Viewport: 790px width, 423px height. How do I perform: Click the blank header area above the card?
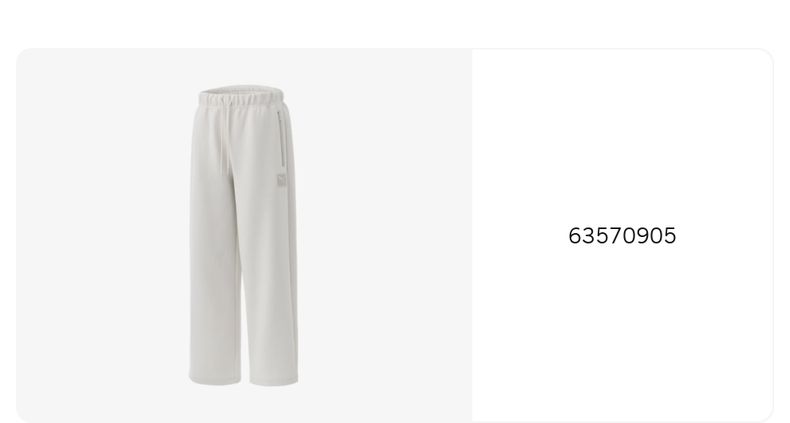[395, 23]
